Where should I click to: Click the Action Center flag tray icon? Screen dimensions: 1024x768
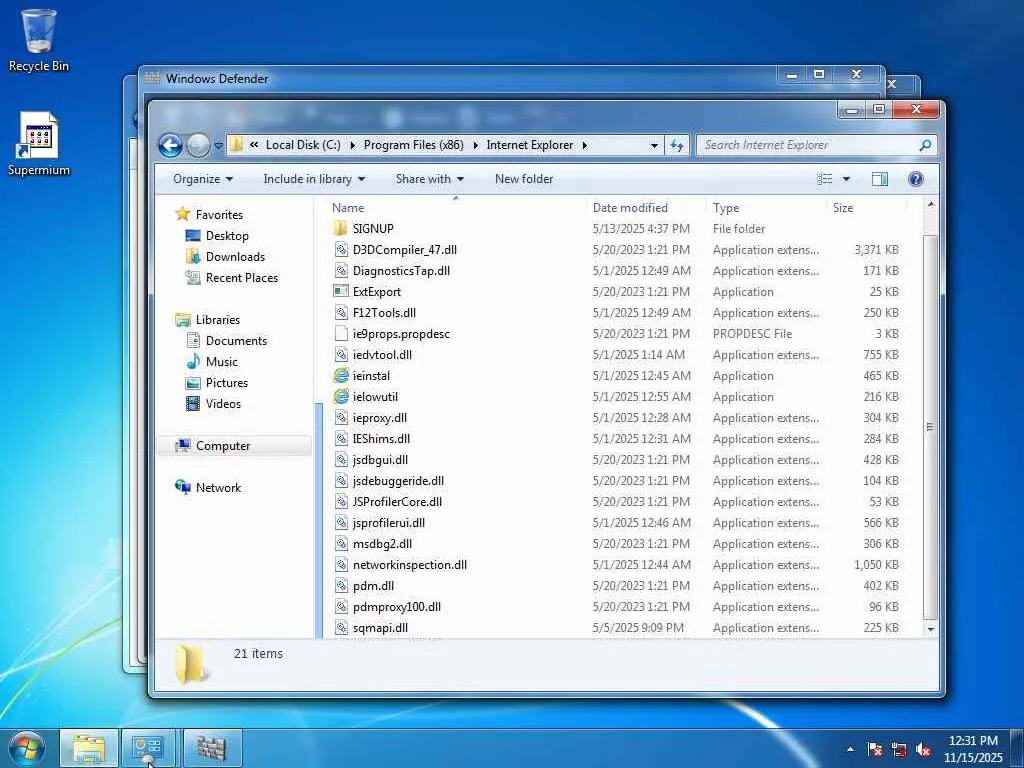[x=874, y=749]
